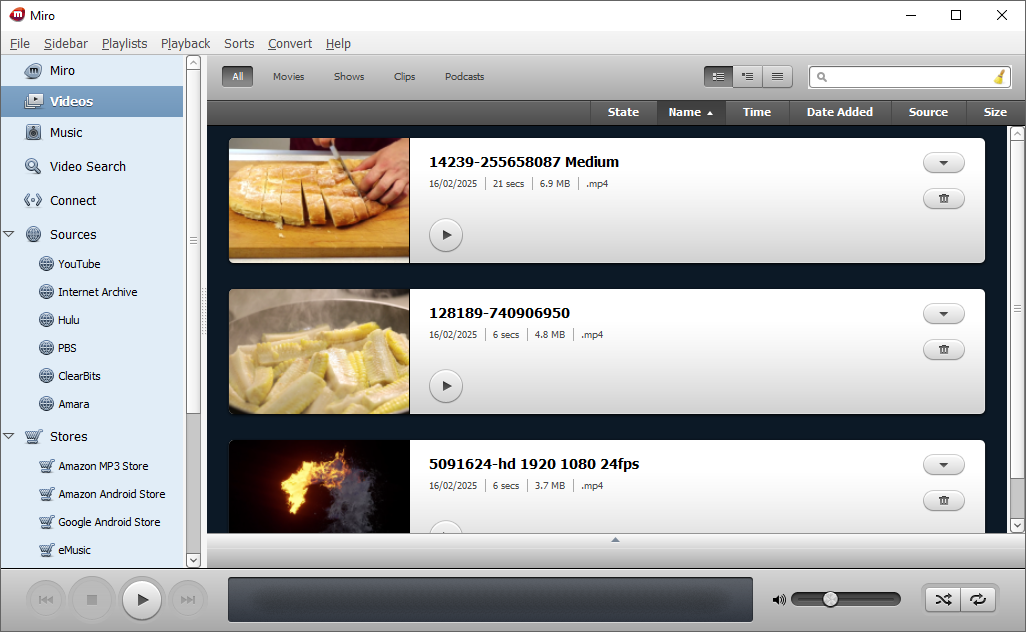Open the Connect panel
The width and height of the screenshot is (1026, 632).
point(71,200)
